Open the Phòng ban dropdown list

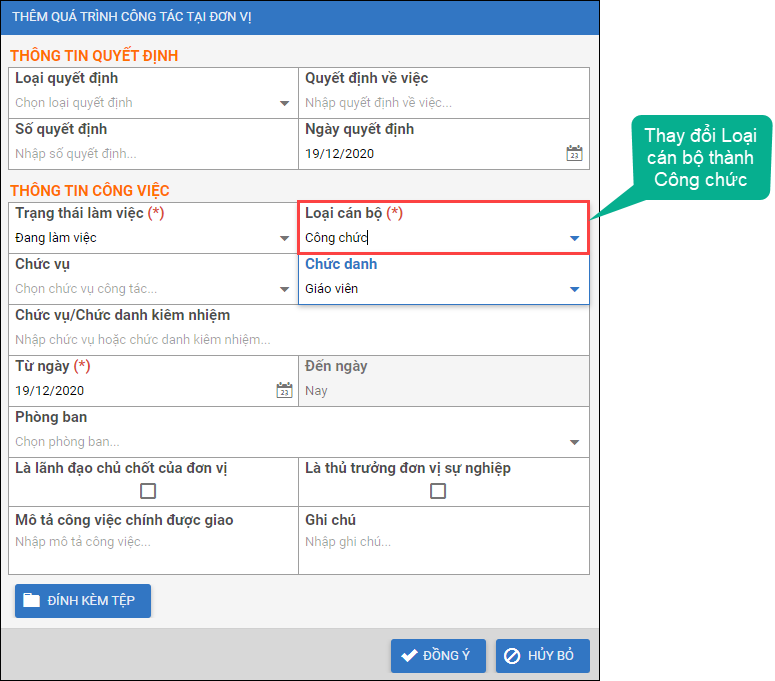574,442
